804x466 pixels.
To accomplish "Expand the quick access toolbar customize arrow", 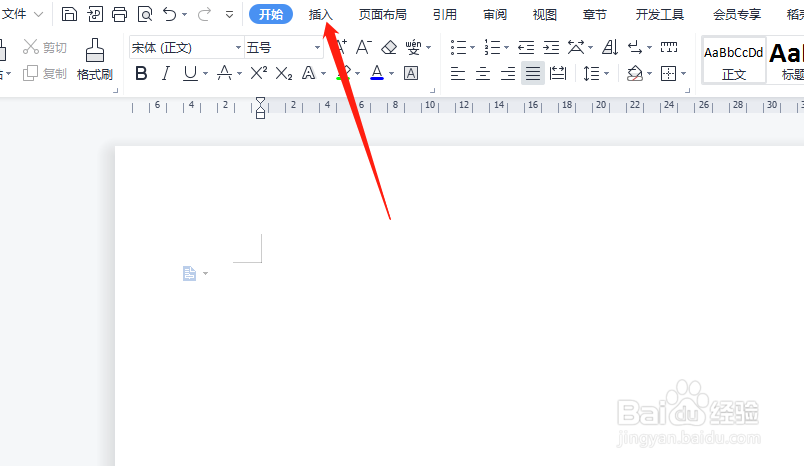I will click(x=230, y=15).
